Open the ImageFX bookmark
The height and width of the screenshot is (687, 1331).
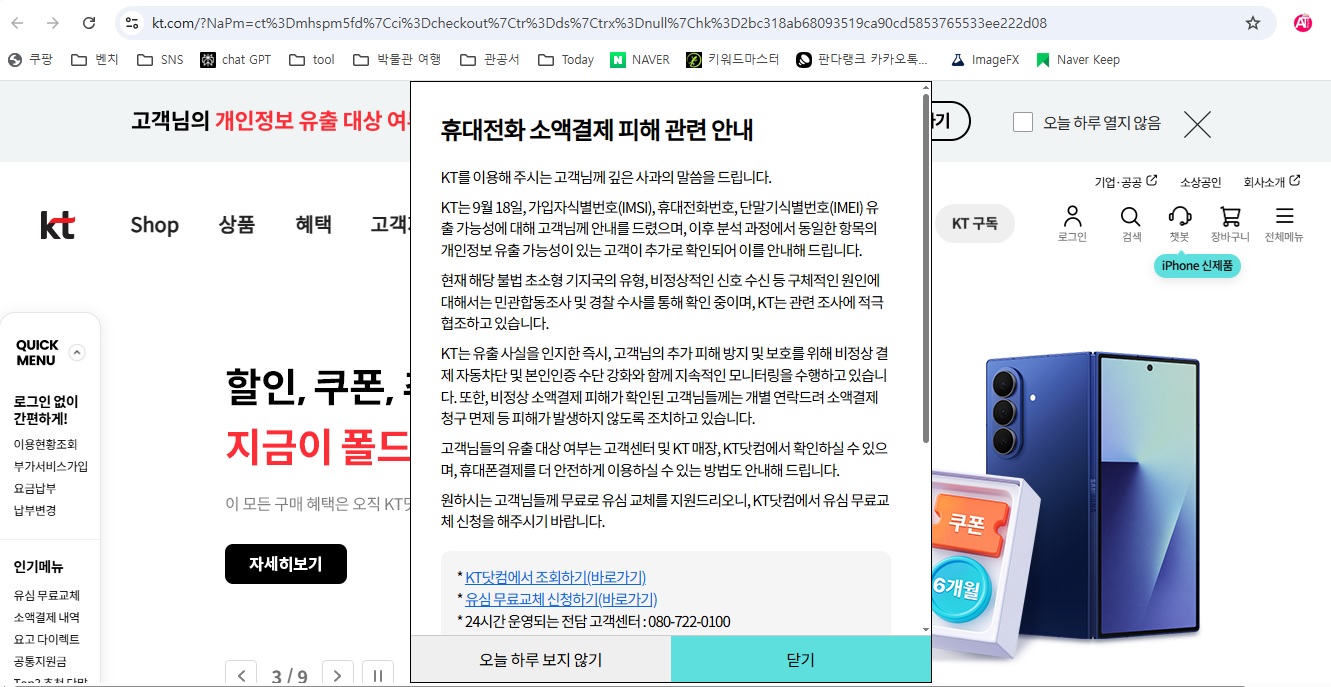pyautogui.click(x=985, y=60)
